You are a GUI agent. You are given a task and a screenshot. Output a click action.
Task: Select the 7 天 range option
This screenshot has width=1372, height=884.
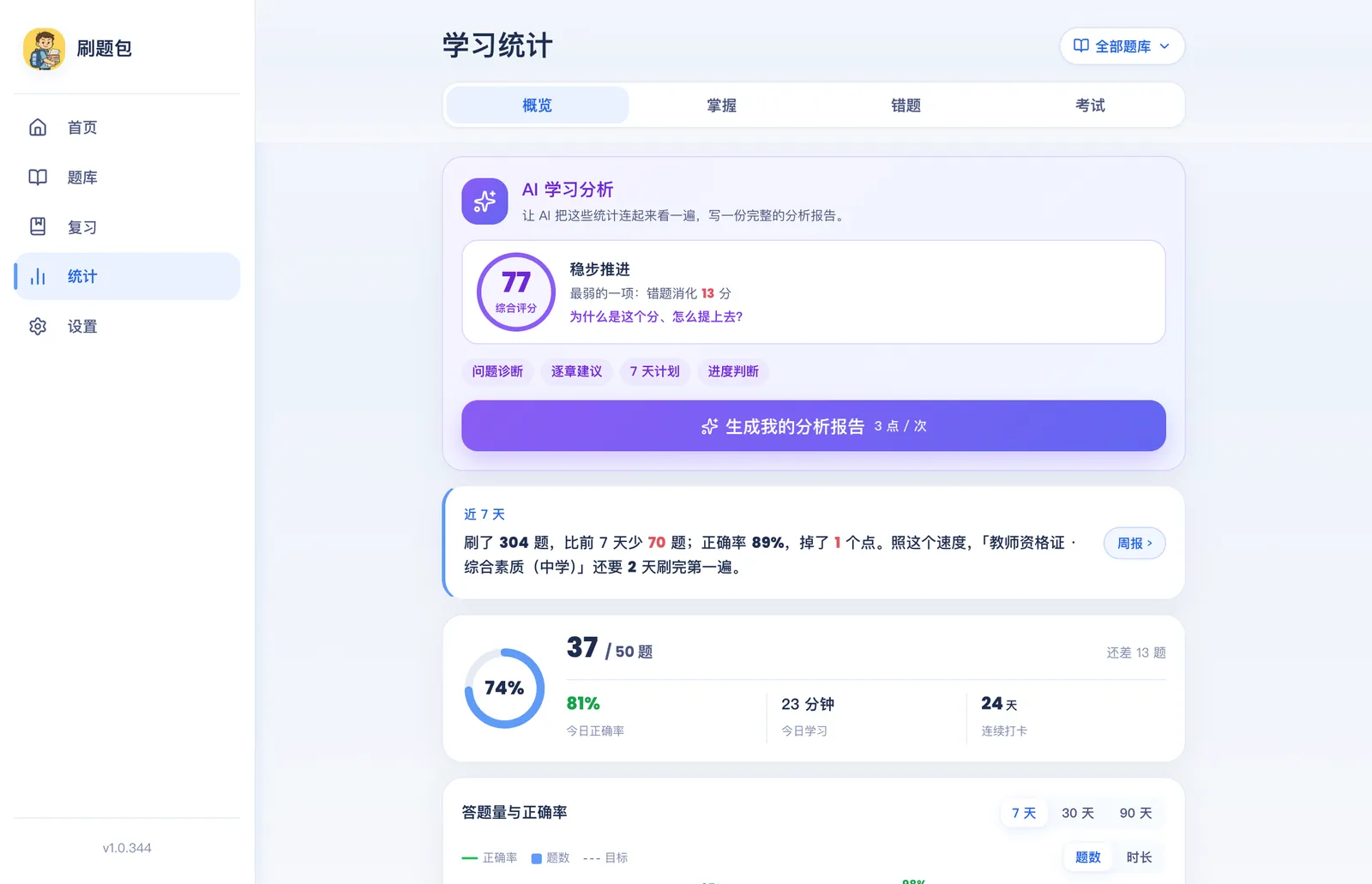pyautogui.click(x=1024, y=813)
